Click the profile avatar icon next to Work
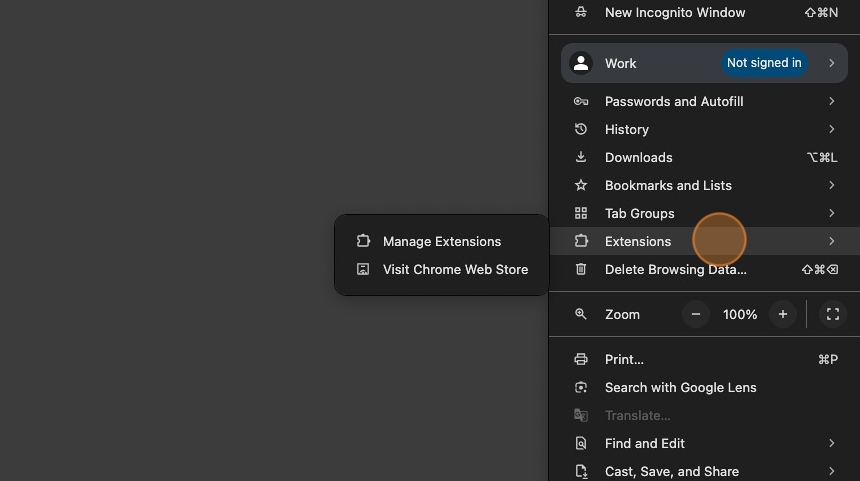The width and height of the screenshot is (860, 481). [581, 63]
